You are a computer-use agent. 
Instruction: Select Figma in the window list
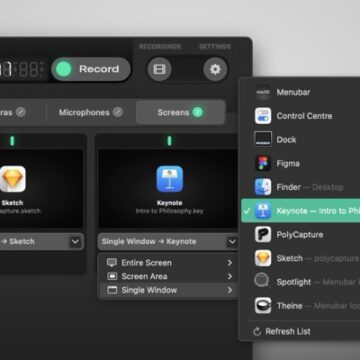[x=300, y=163]
